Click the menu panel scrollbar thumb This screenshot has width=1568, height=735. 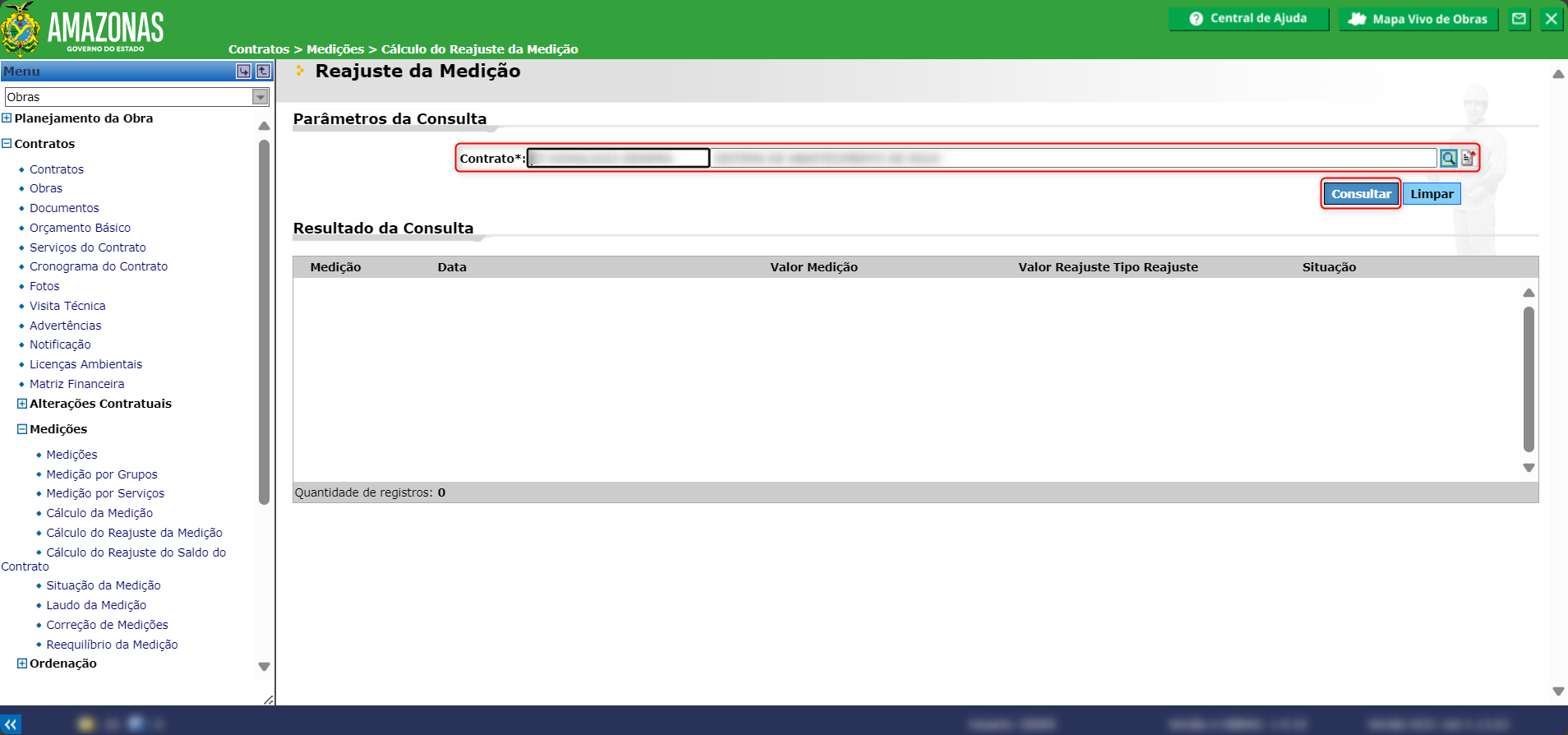click(x=264, y=322)
